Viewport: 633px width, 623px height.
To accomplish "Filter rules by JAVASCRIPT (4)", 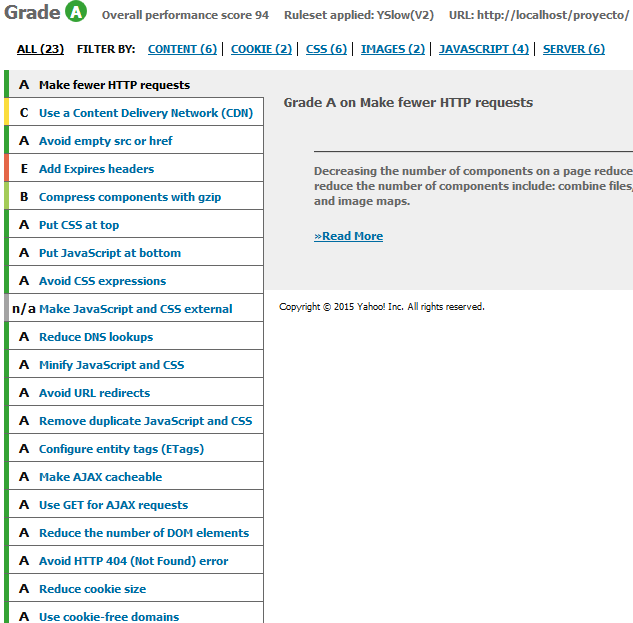I will [483, 49].
